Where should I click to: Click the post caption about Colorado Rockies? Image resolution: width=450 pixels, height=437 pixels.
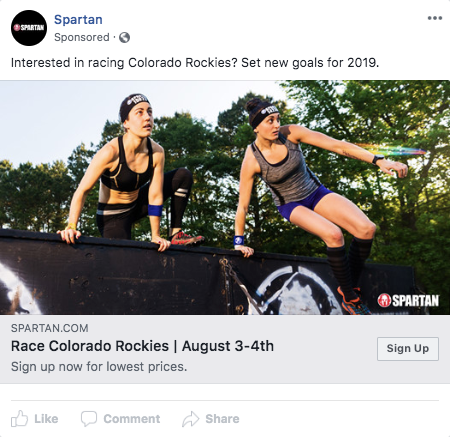(x=195, y=63)
